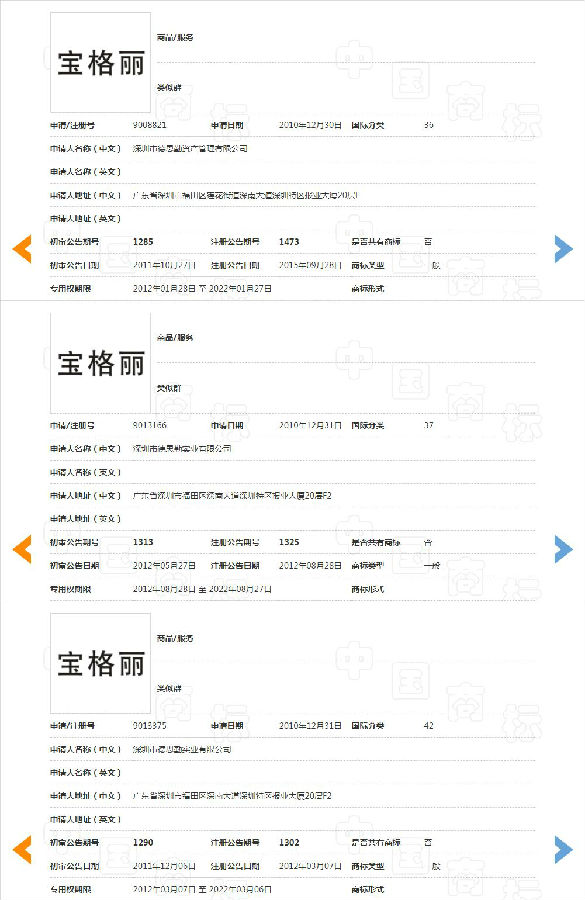Viewport: 585px width, 900px height.
Task: Click international class value 42
Action: pyautogui.click(x=428, y=726)
